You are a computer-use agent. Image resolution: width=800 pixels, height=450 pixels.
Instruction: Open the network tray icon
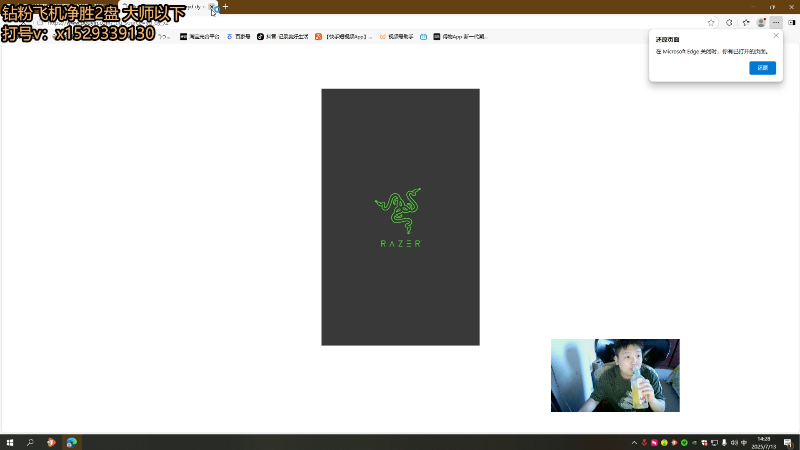tap(714, 442)
